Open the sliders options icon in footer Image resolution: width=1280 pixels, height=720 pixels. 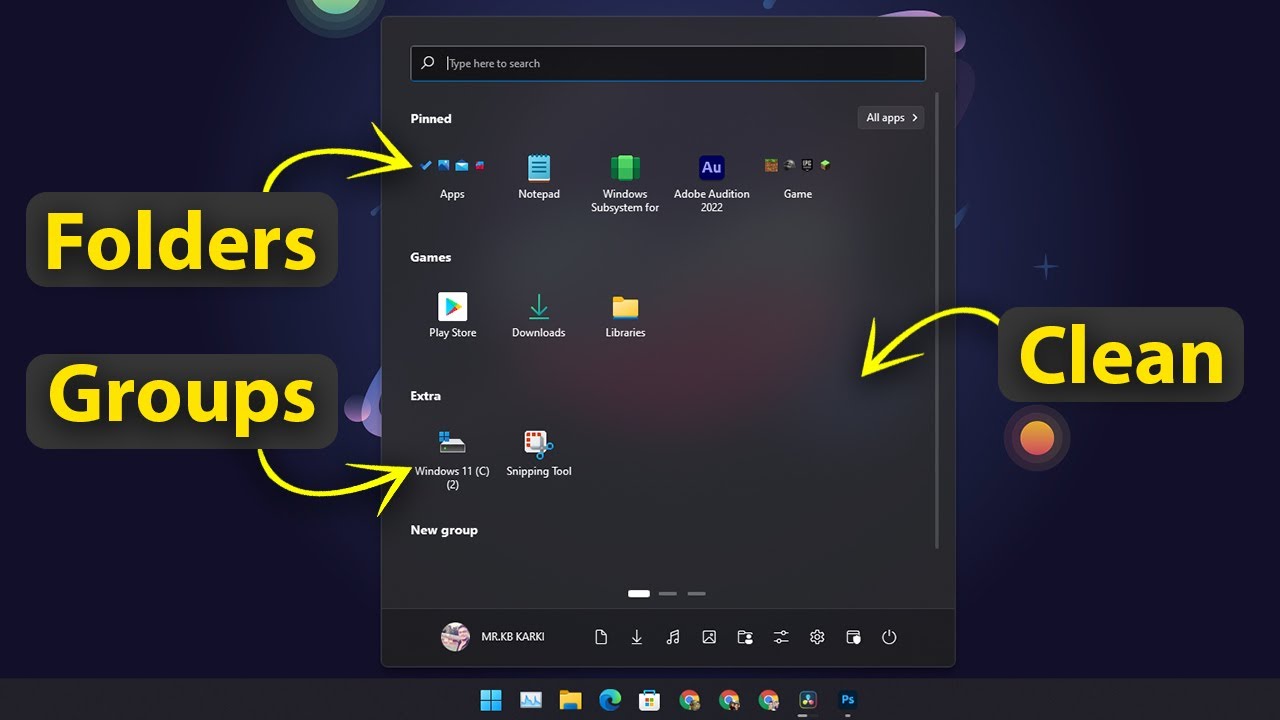pyautogui.click(x=781, y=637)
